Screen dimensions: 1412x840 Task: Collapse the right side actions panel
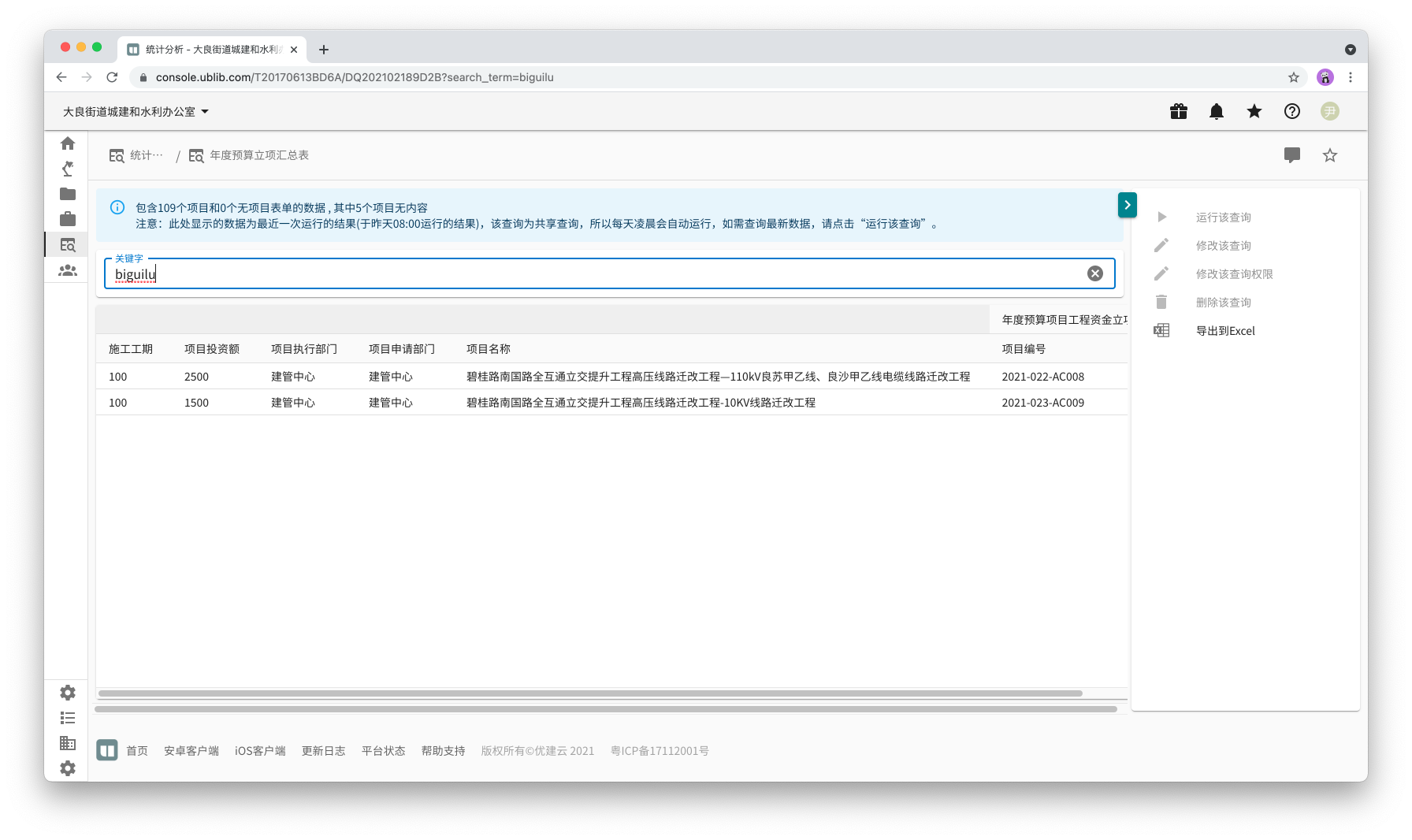[x=1127, y=205]
